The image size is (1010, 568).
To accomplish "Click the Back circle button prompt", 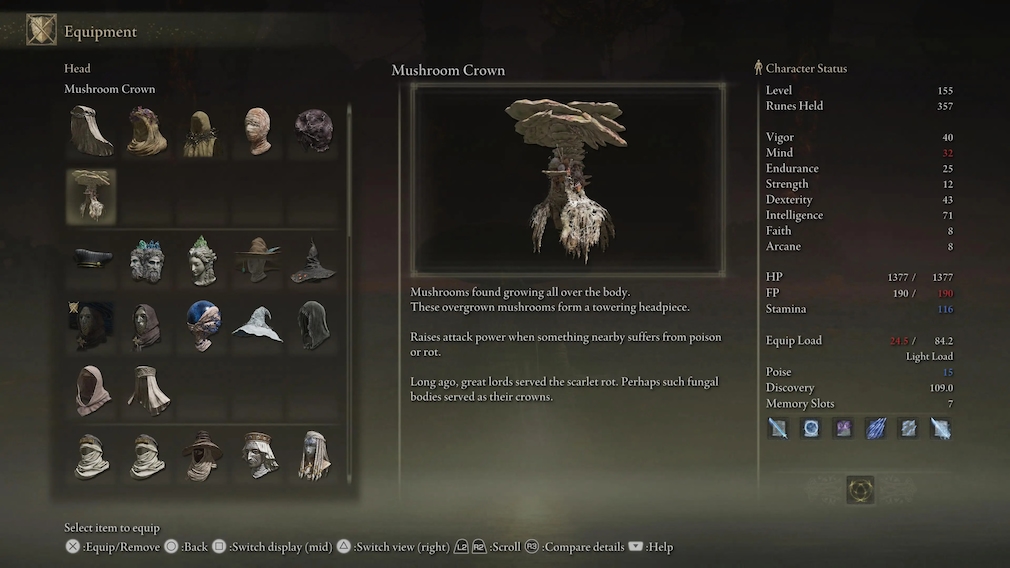I will [x=186, y=547].
